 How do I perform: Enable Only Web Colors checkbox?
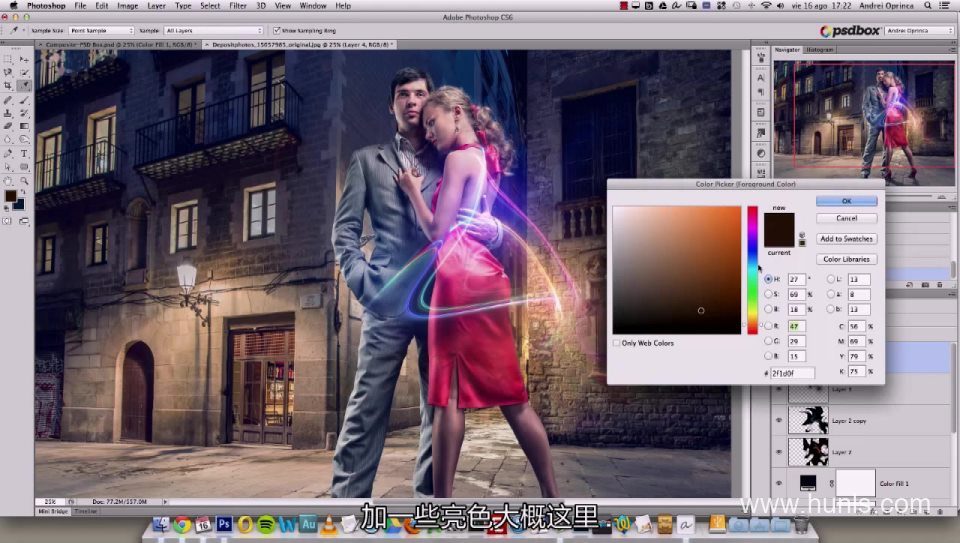tap(617, 343)
